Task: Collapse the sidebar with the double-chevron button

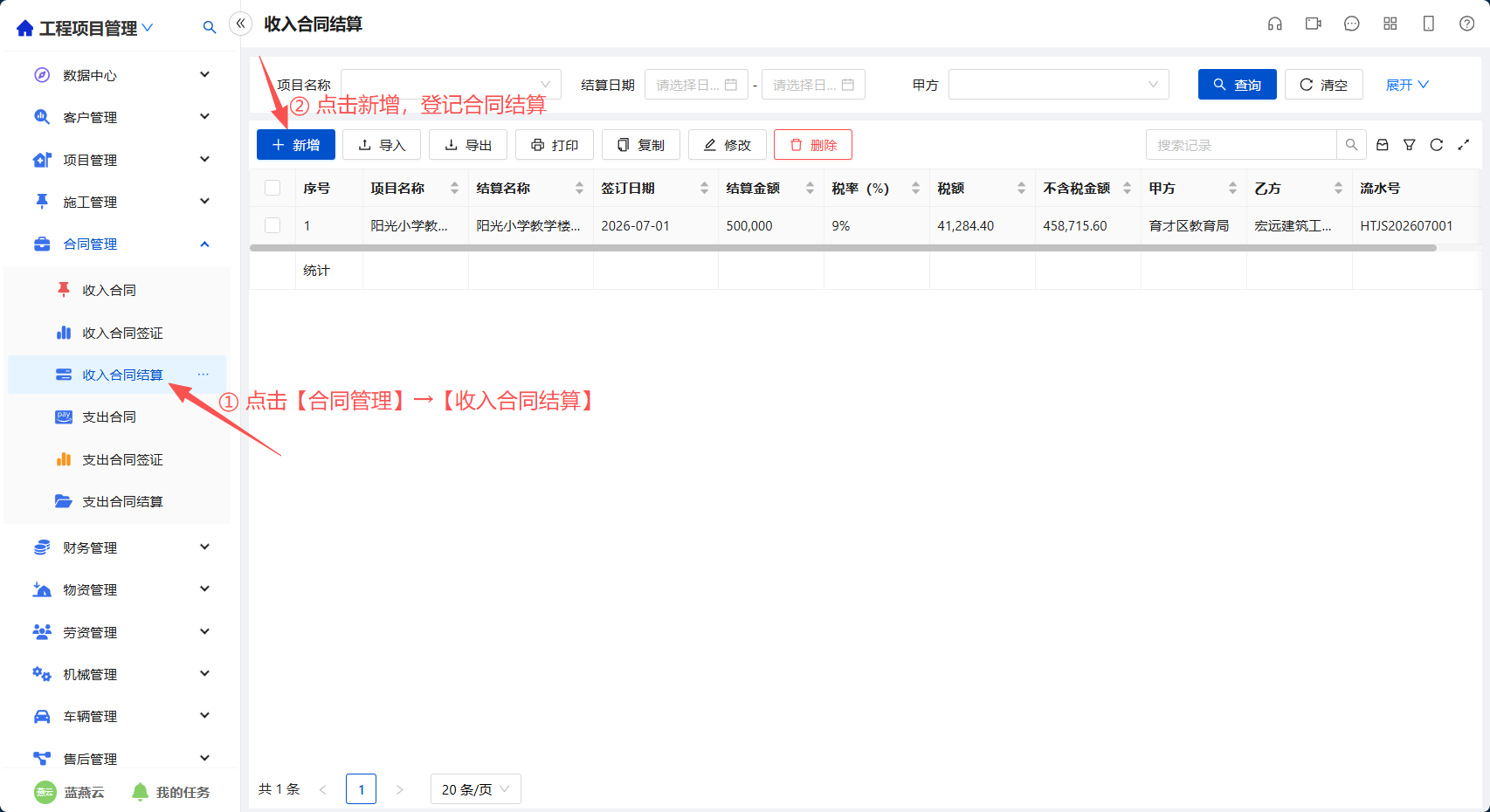Action: click(x=241, y=24)
